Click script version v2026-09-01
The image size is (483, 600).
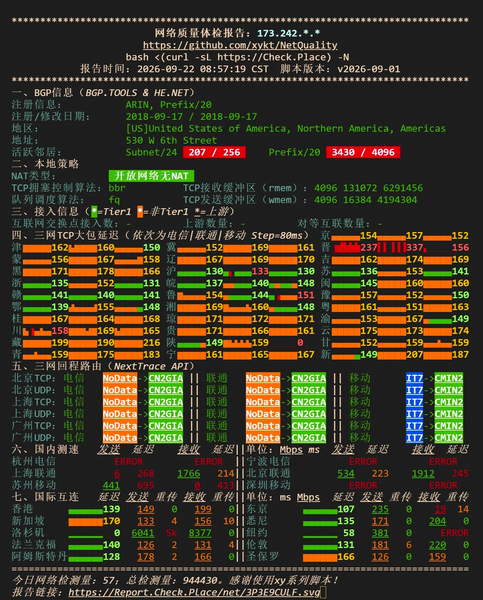[x=369, y=69]
